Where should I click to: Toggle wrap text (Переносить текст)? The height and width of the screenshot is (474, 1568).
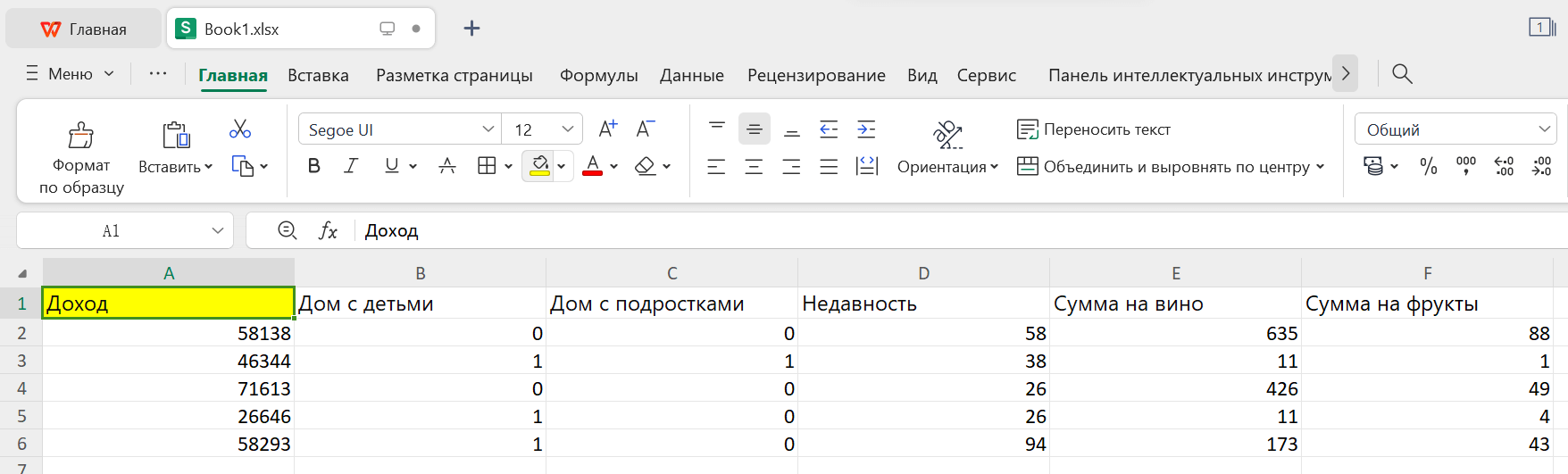point(1094,129)
